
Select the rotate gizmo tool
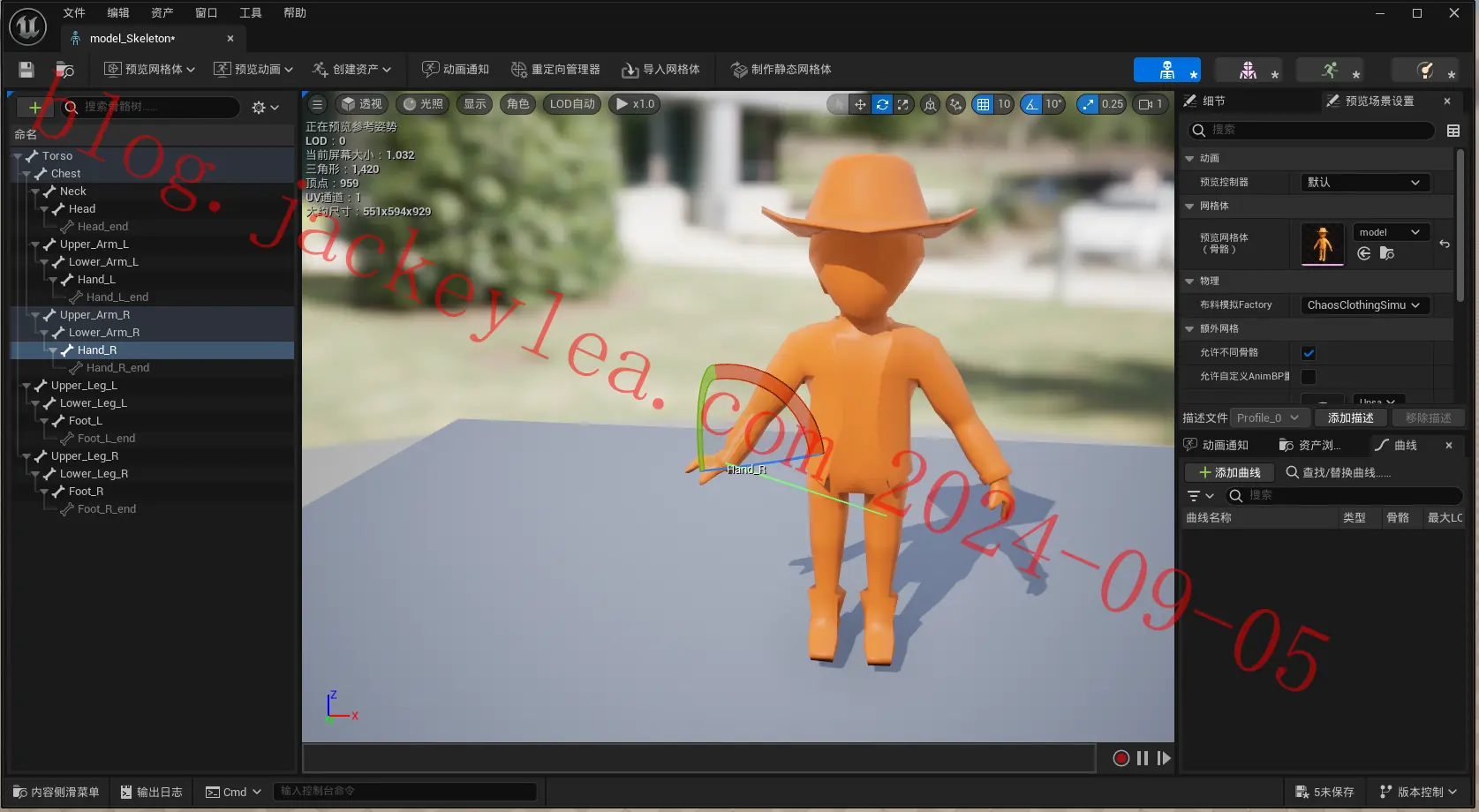click(x=882, y=104)
